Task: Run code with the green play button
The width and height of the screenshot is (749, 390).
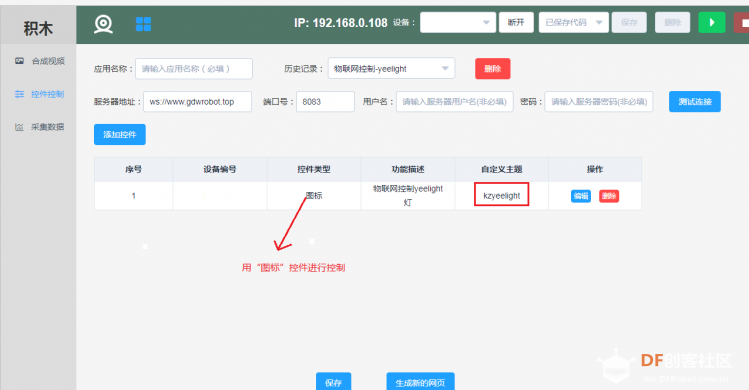Action: point(711,22)
